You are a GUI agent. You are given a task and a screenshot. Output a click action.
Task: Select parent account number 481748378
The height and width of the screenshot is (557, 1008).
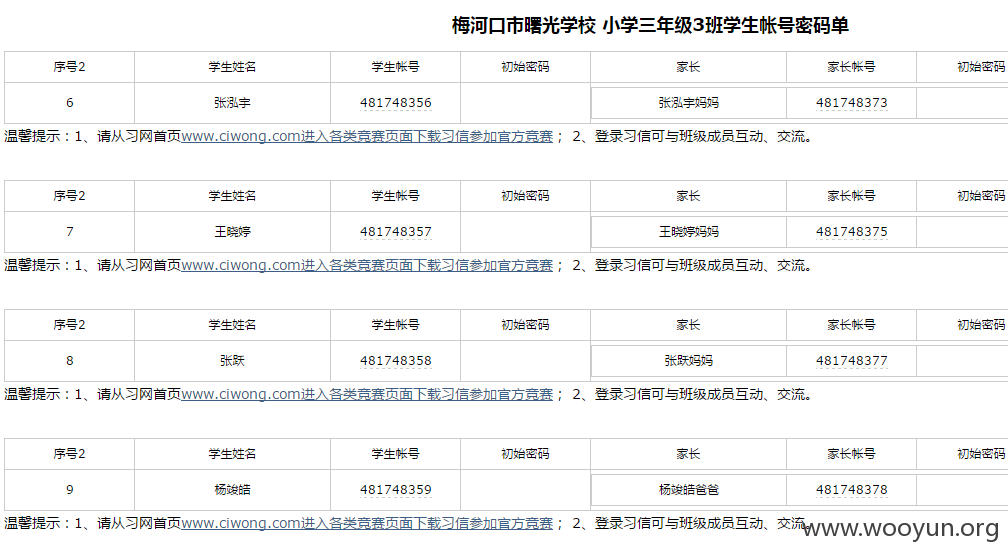[851, 489]
